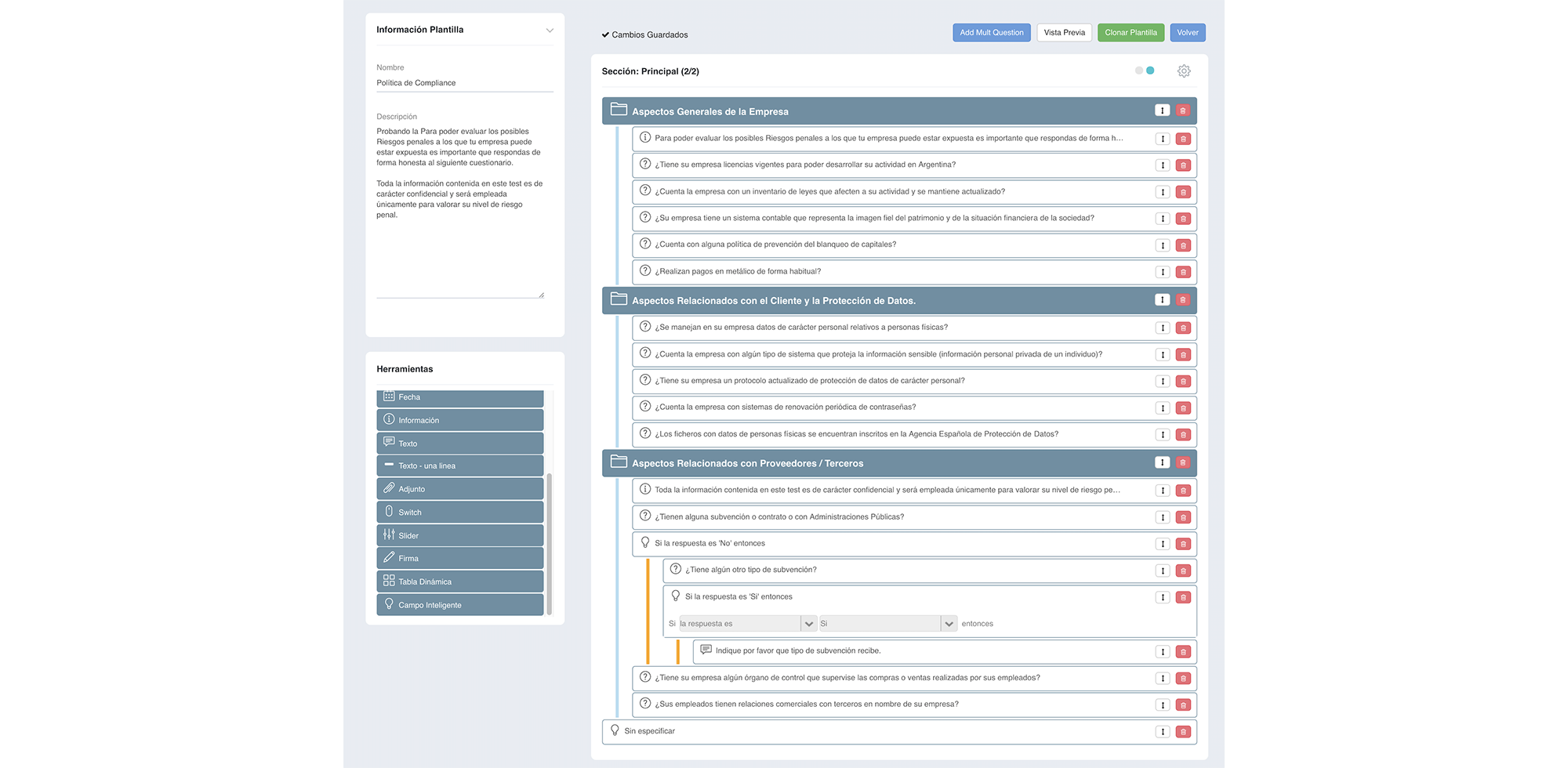Image resolution: width=1568 pixels, height=768 pixels.
Task: Expand 'Aspectos Relacionados con el Cliente' folder
Action: click(x=619, y=299)
